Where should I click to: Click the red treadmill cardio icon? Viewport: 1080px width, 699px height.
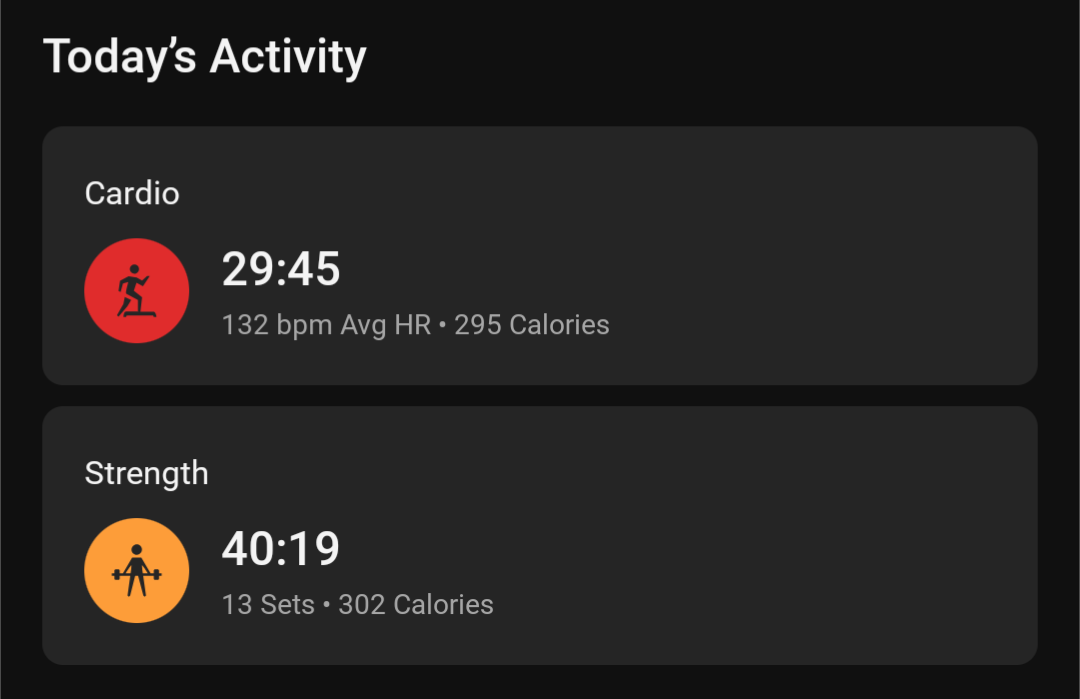pos(136,291)
